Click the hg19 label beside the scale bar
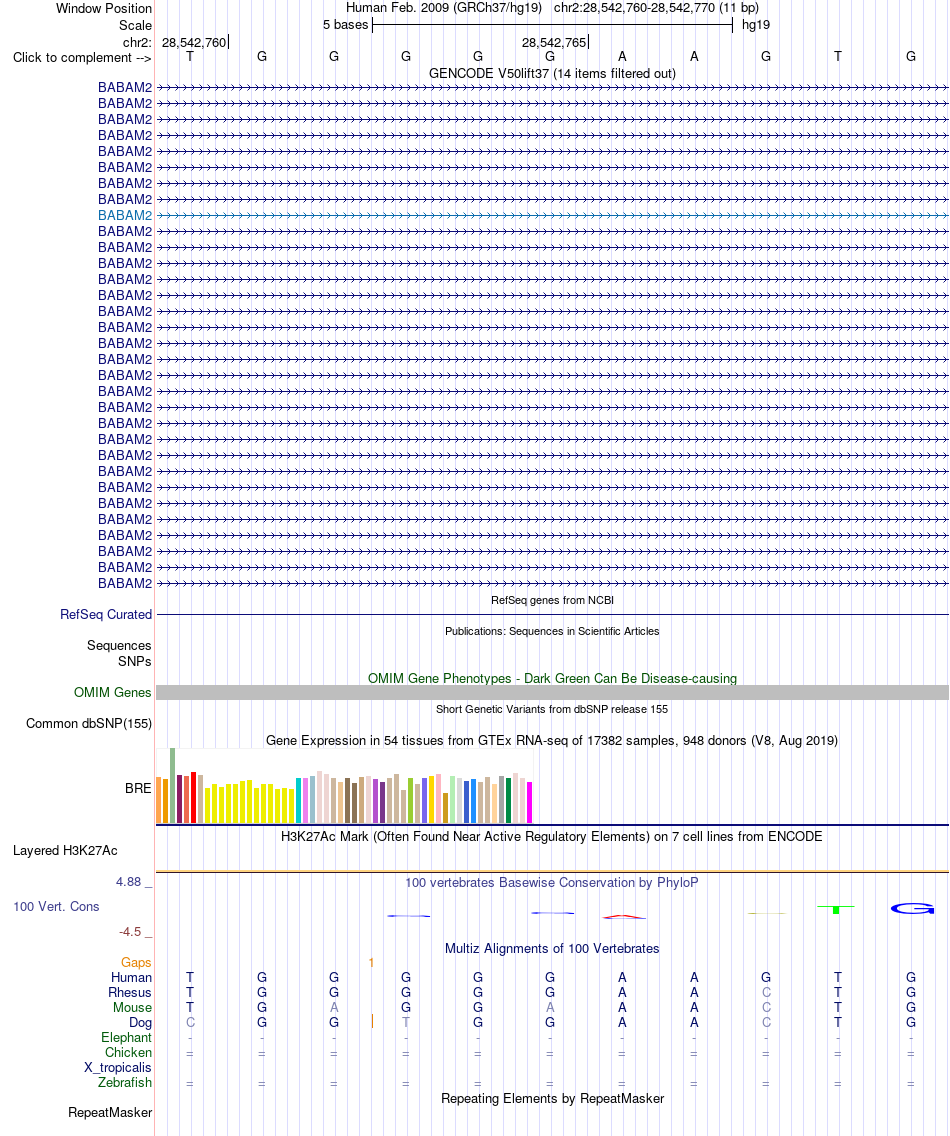The width and height of the screenshot is (950, 1136). (x=756, y=25)
